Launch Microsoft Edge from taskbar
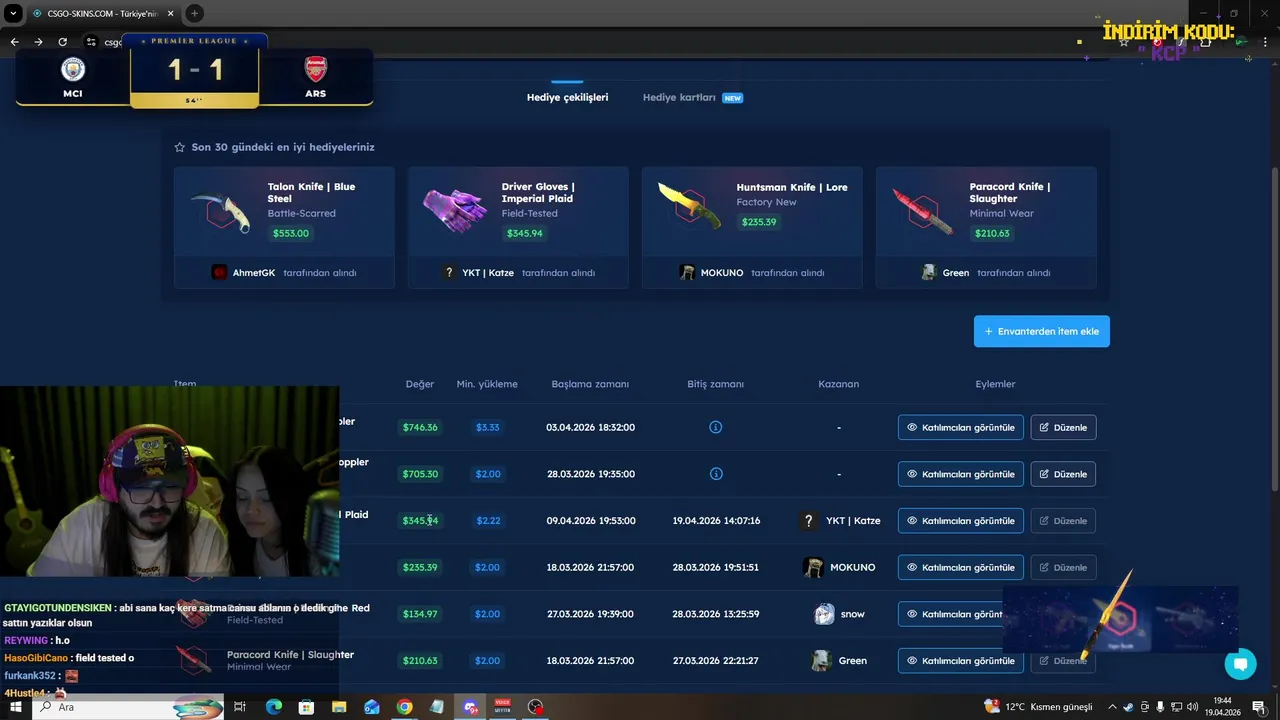Image resolution: width=1280 pixels, height=720 pixels. pos(273,707)
